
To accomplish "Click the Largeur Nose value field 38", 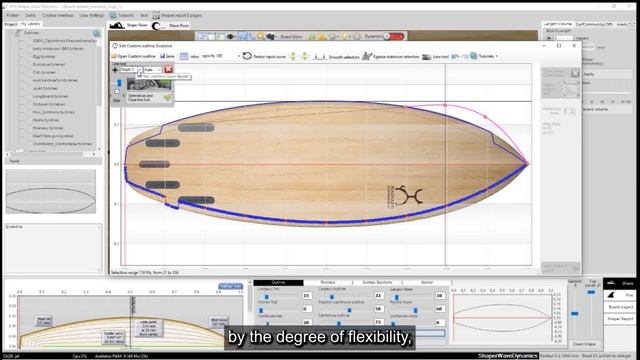I will pos(439,296).
